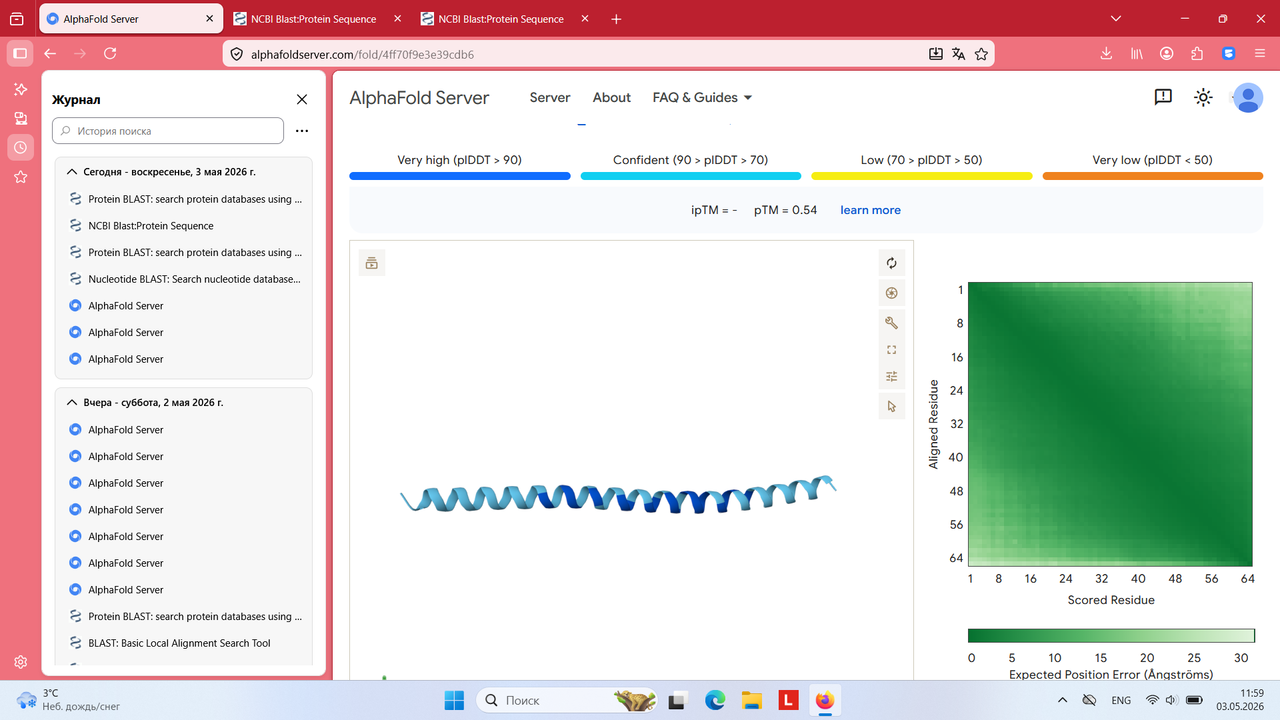
Task: Open the BLAST: Basic Local Alignment Search Tool entry
Action: tap(185, 643)
